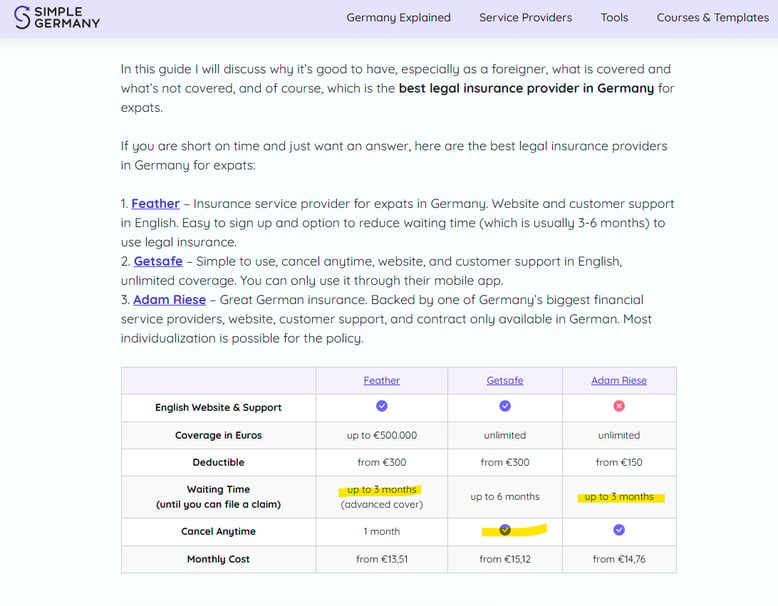Screen dimensions: 778x606
Task: Click bold 'best legal insurance provider in Germany' text
Action: pyautogui.click(x=526, y=88)
